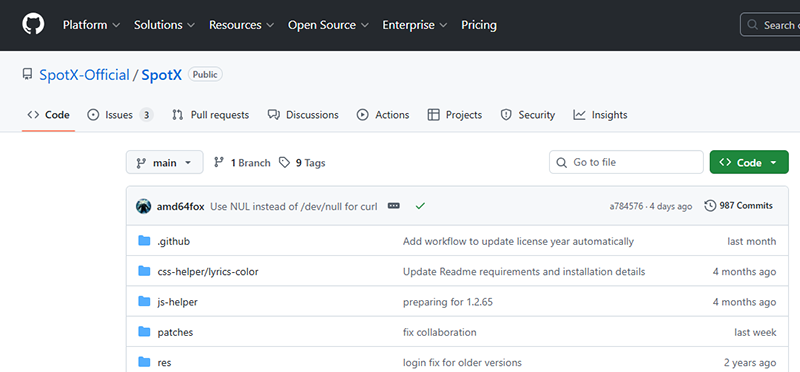Focus the top Search box

(770, 24)
